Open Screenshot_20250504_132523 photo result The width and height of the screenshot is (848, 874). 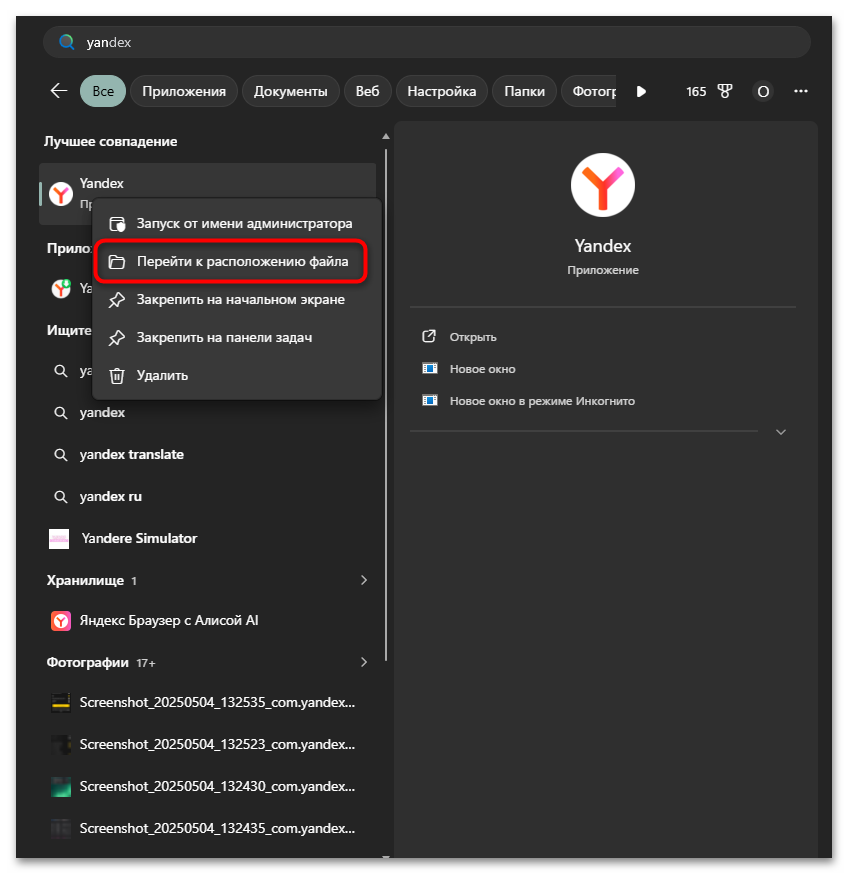207,744
